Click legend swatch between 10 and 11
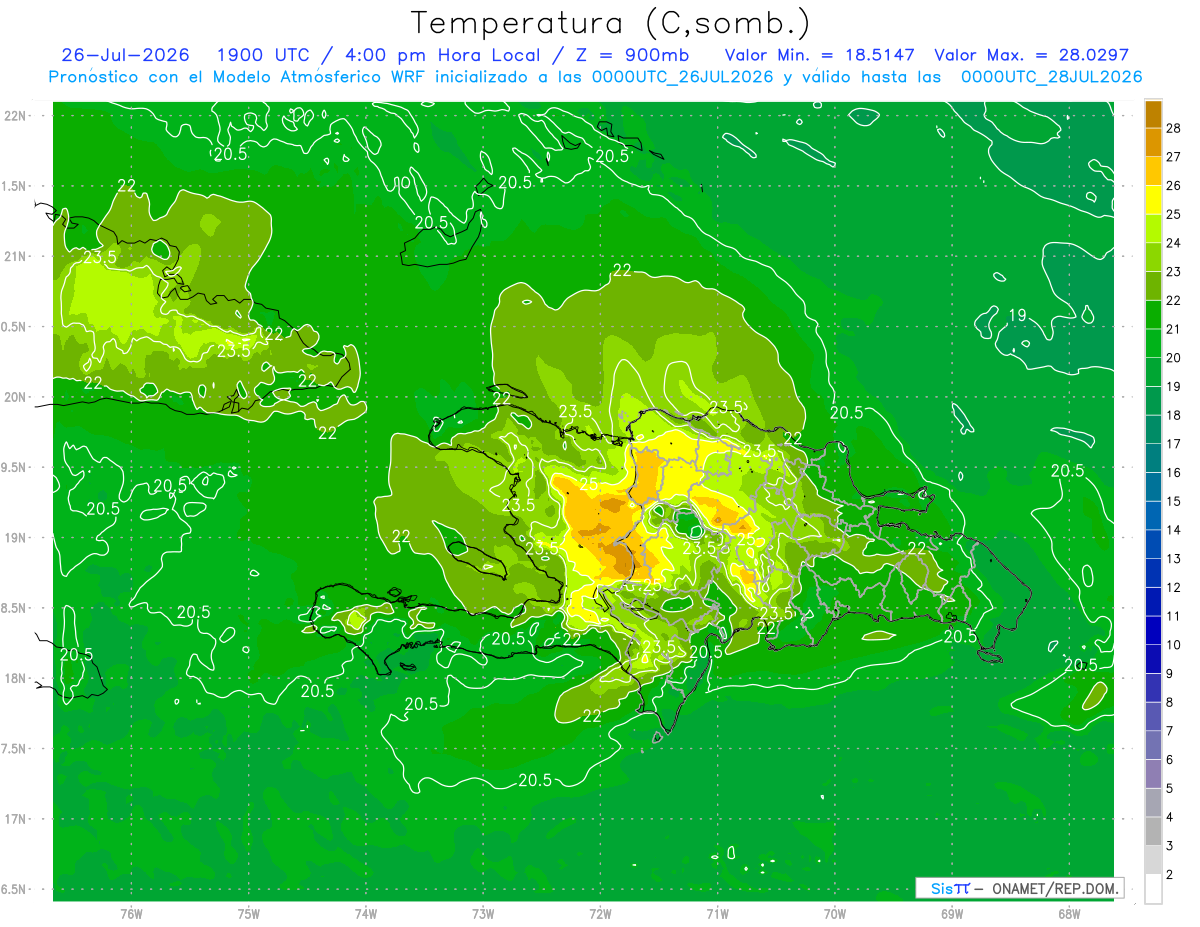 click(x=1153, y=630)
